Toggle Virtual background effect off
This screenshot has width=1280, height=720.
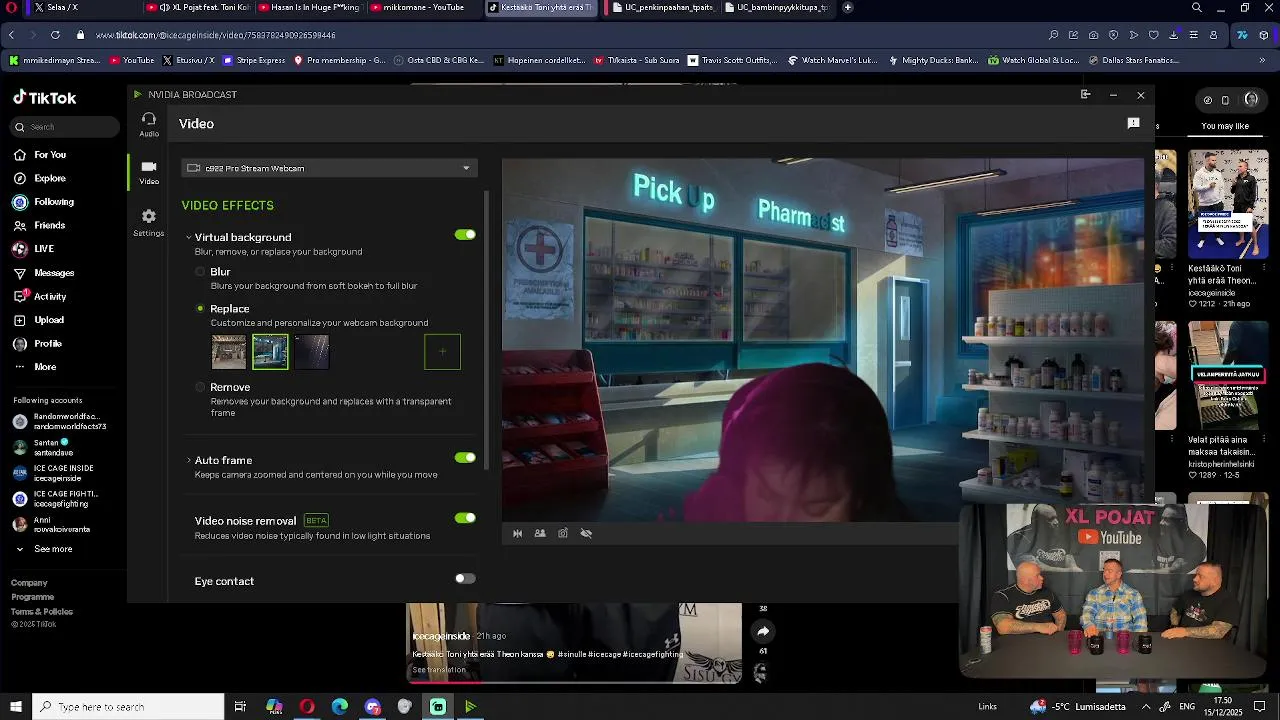pos(465,234)
